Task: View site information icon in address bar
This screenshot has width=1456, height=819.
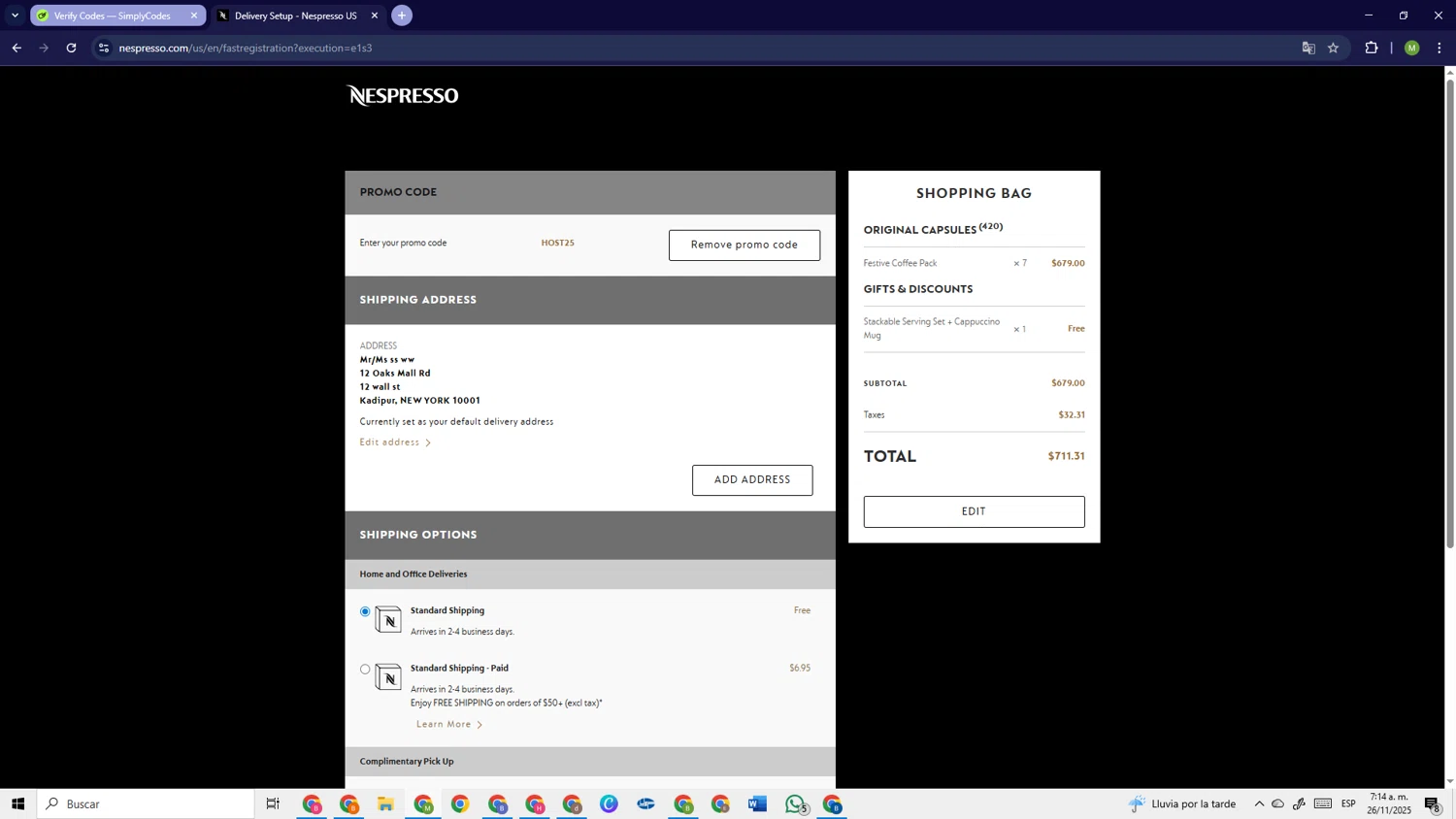Action: coord(104,48)
